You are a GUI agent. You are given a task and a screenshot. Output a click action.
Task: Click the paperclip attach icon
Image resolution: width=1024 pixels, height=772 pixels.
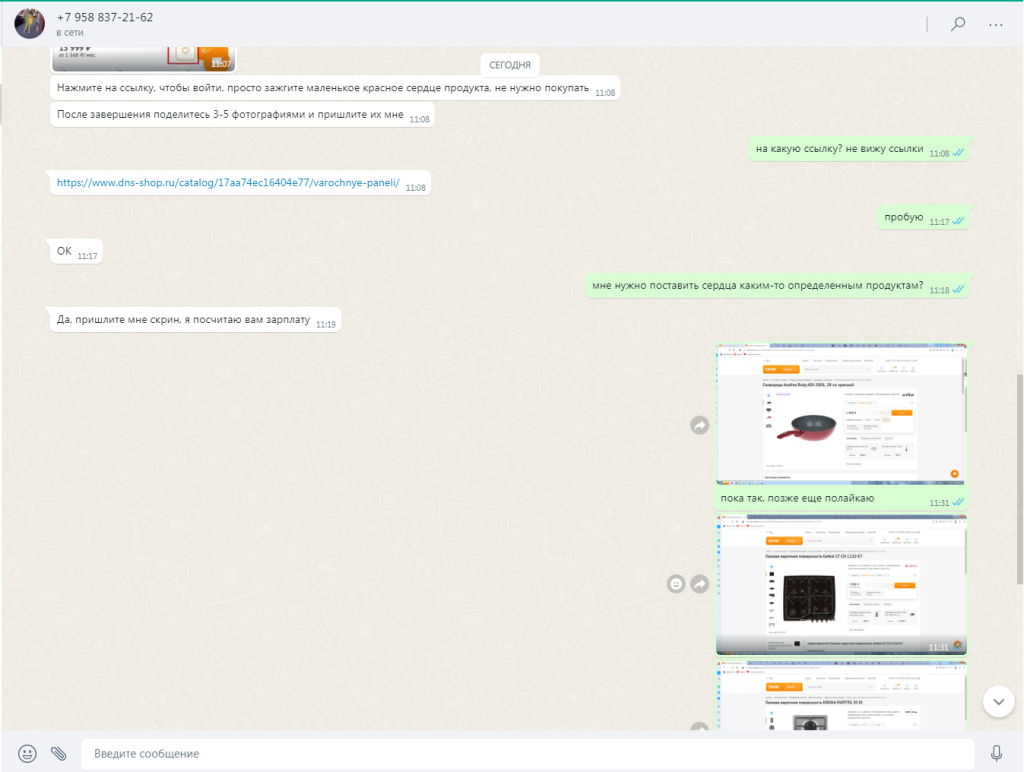click(59, 753)
